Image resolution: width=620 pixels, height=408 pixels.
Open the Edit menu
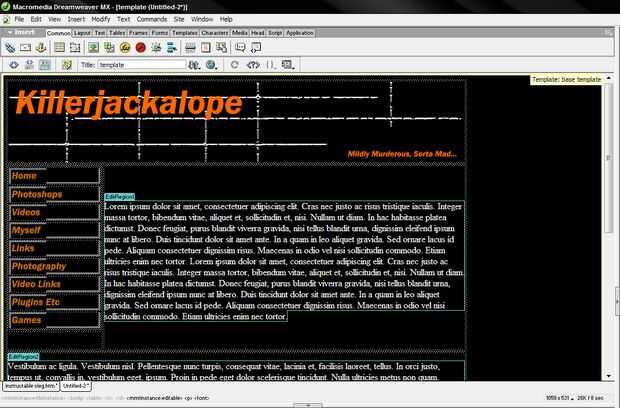pos(36,19)
